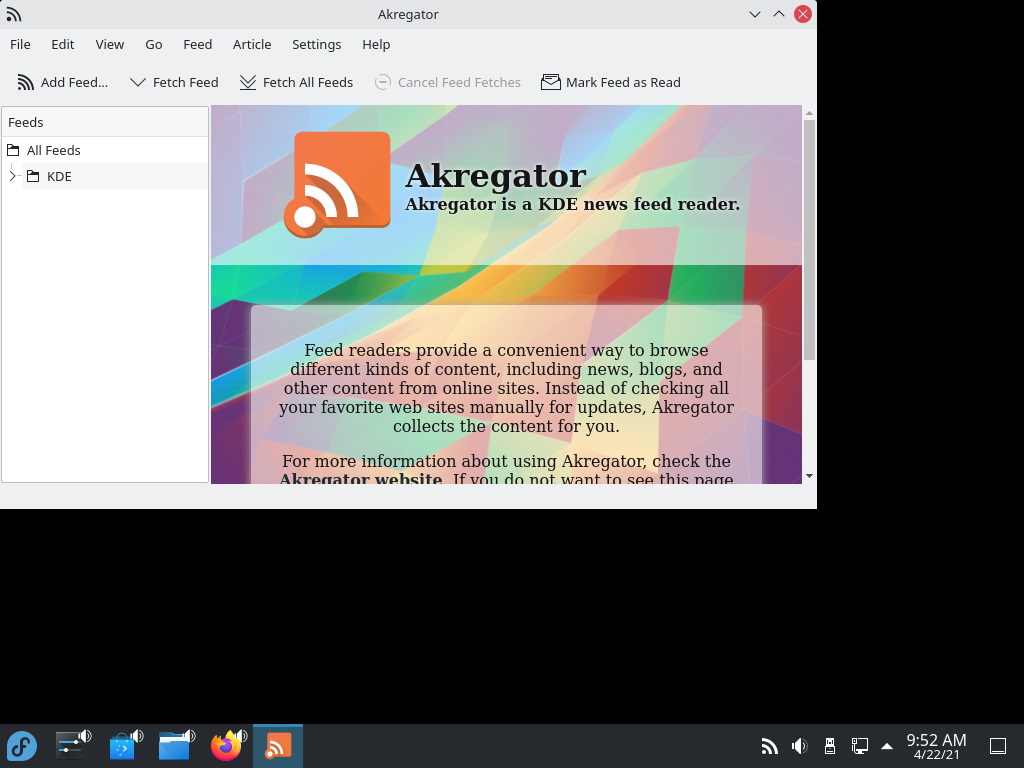
Task: Click the Add Feed RSS icon
Action: pyautogui.click(x=25, y=82)
